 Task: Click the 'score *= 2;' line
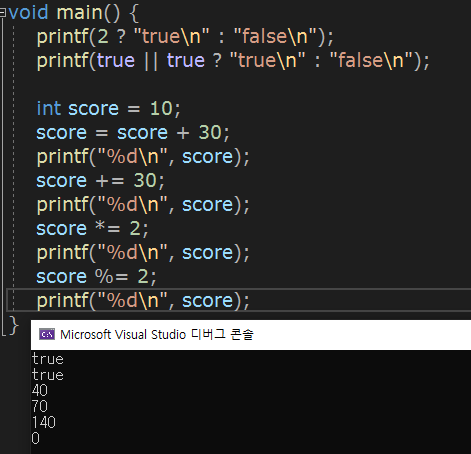pyautogui.click(x=92, y=228)
